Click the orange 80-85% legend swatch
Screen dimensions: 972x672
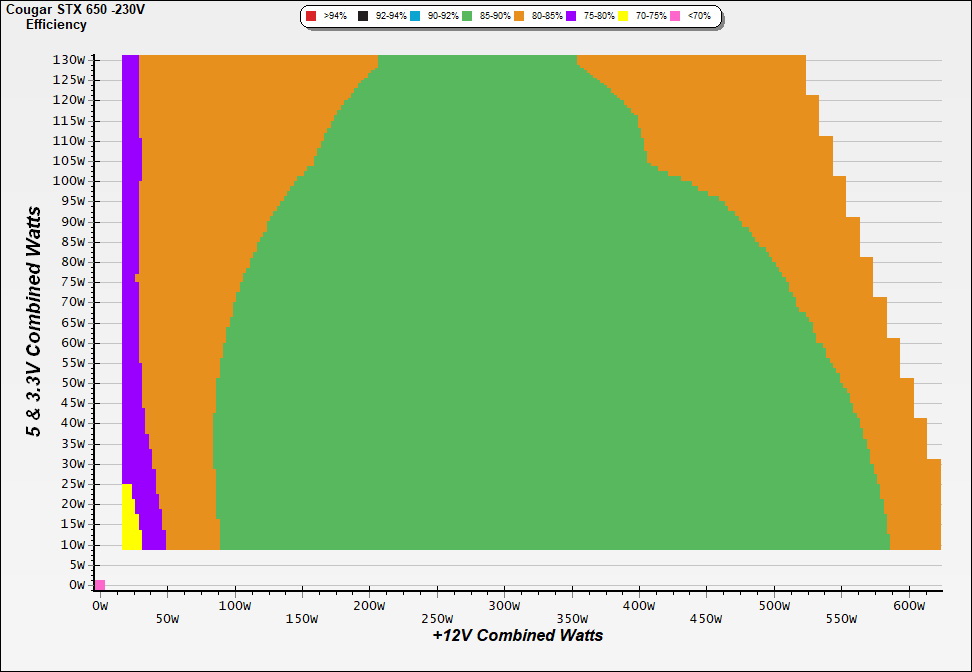click(x=520, y=17)
